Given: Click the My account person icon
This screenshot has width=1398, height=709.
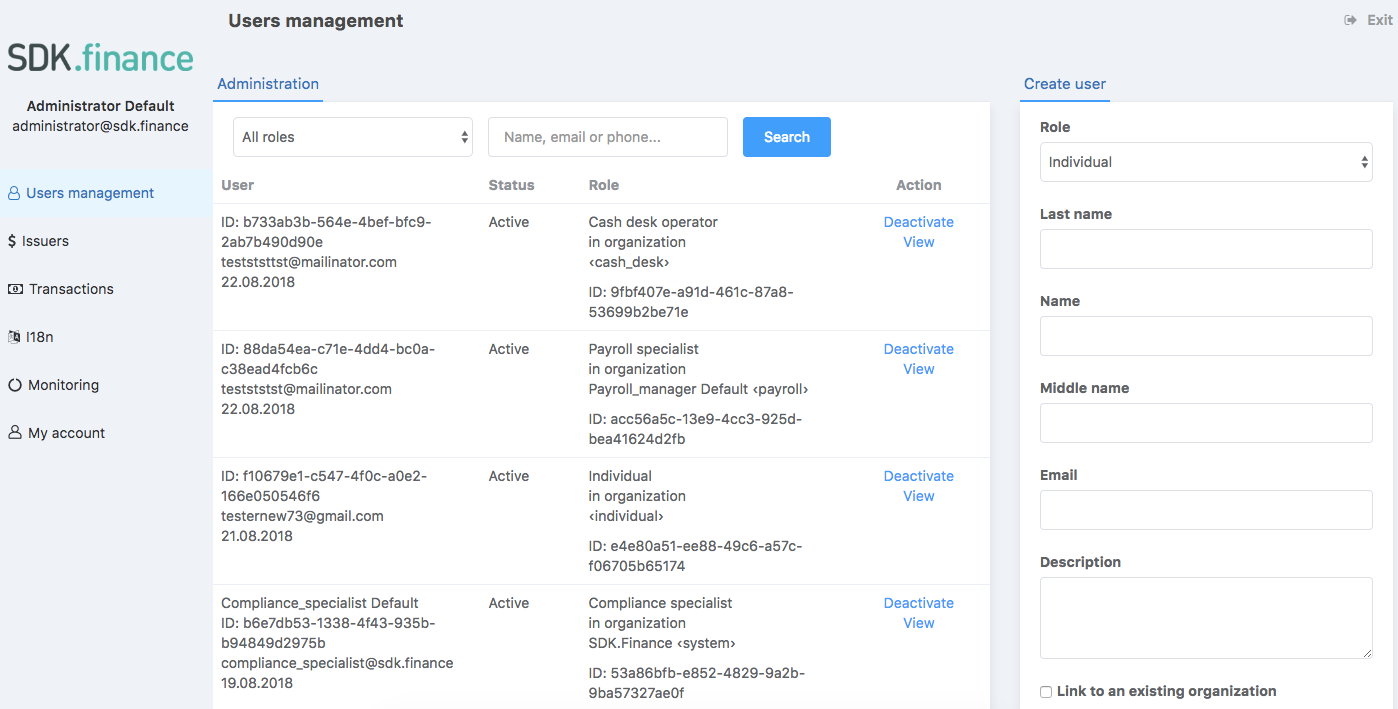Looking at the screenshot, I should pyautogui.click(x=15, y=433).
